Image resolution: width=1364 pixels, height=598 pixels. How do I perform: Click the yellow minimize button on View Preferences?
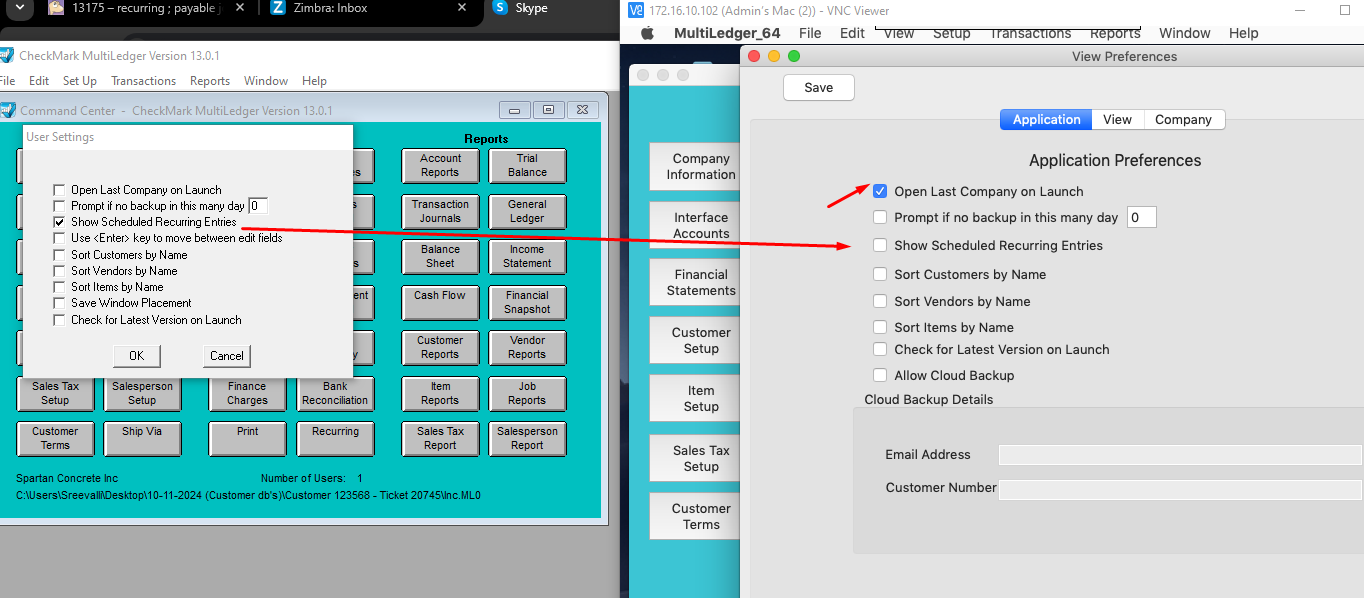point(775,56)
